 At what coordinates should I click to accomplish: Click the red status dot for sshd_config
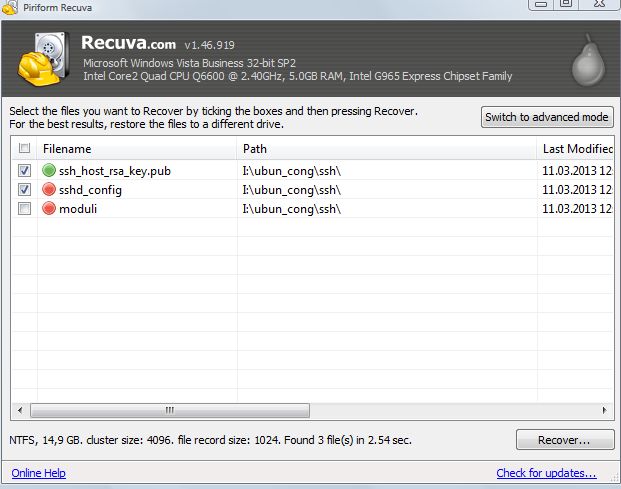pos(49,189)
